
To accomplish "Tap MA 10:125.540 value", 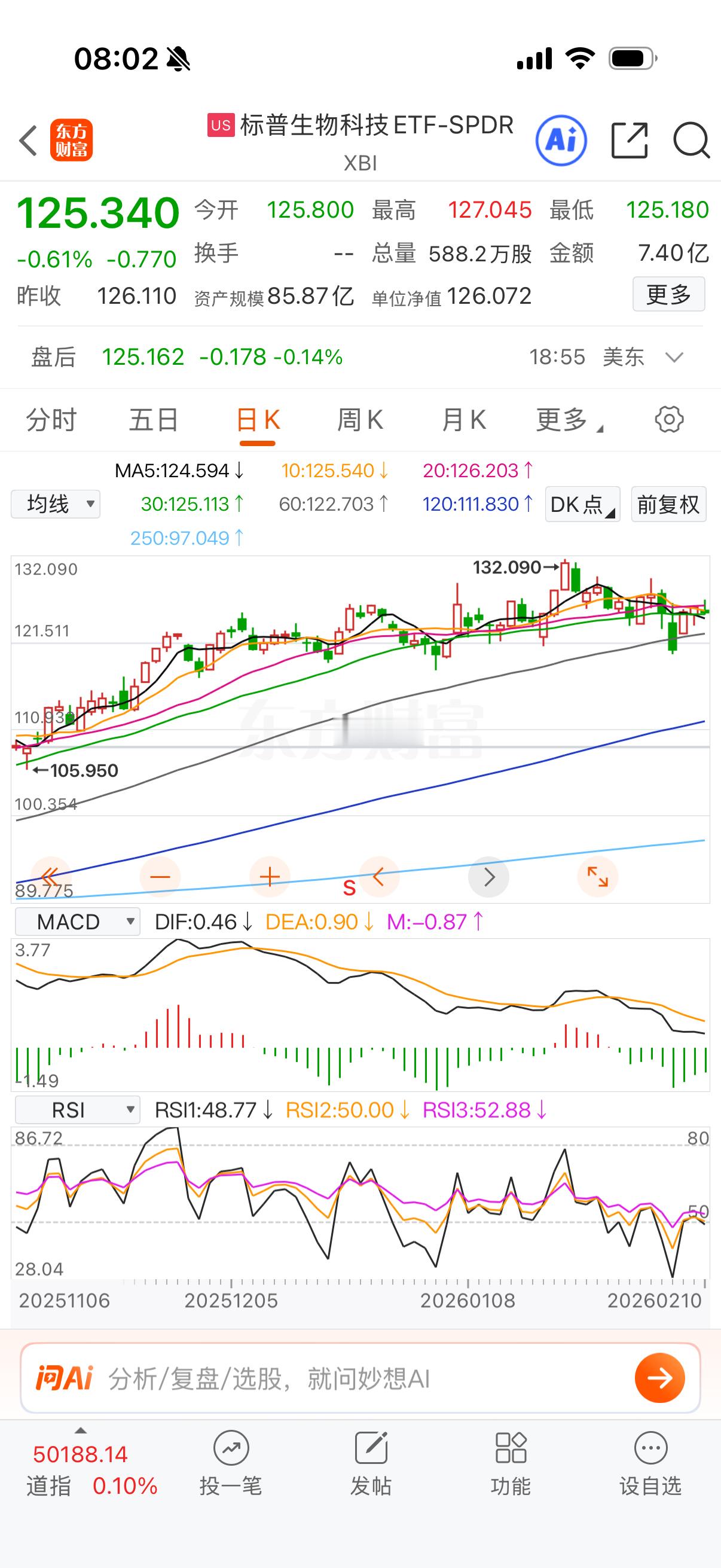I will tap(335, 471).
